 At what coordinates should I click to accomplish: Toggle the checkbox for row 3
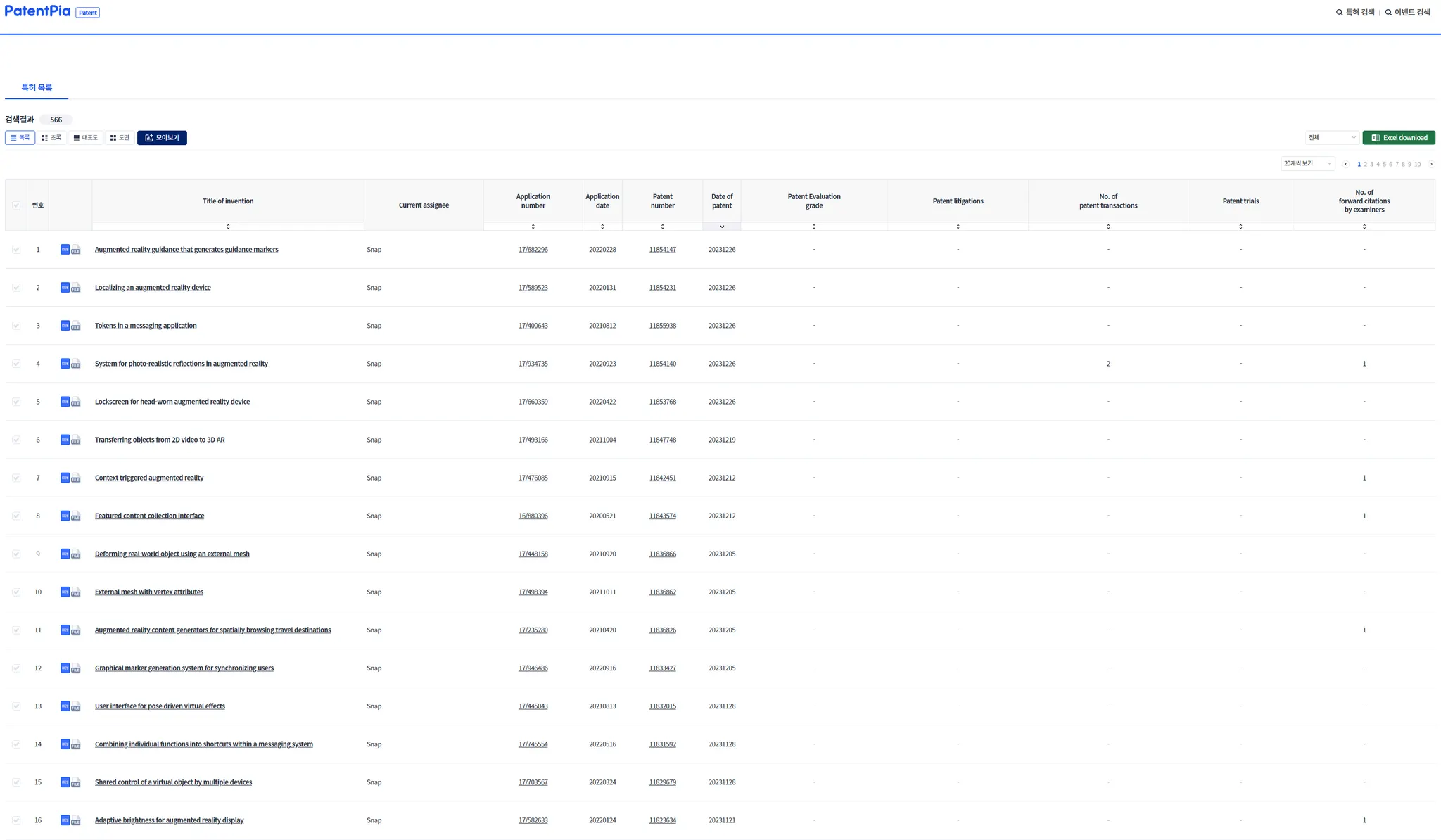16,326
